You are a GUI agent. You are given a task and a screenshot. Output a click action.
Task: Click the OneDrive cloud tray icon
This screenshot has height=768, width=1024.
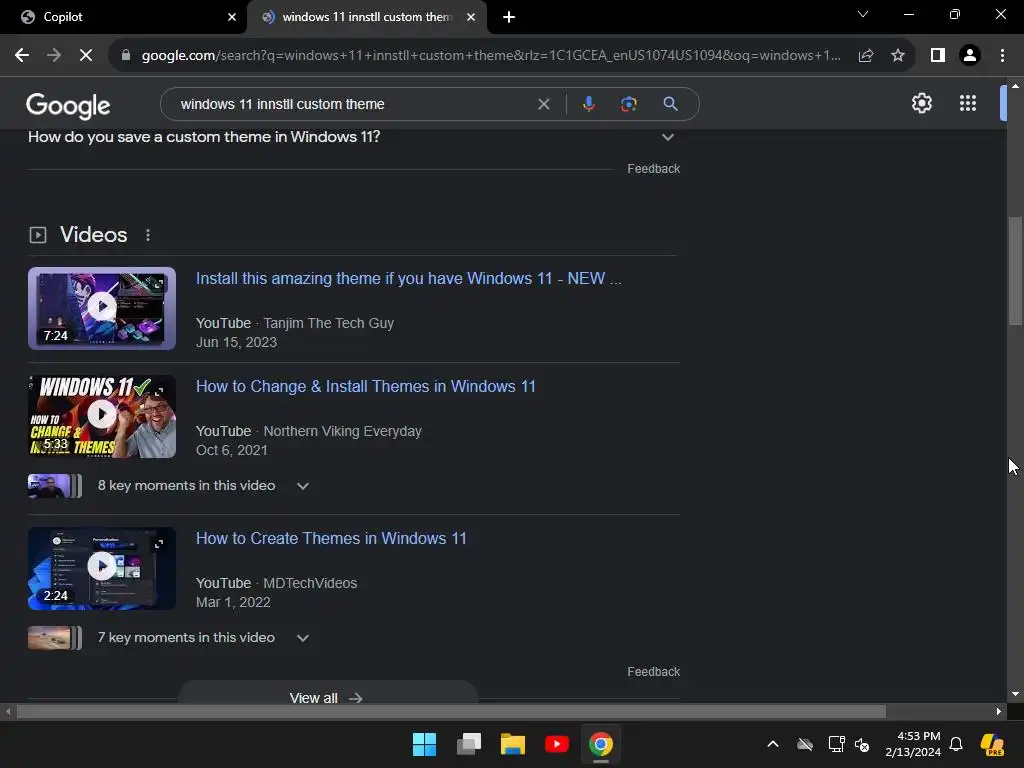(805, 744)
